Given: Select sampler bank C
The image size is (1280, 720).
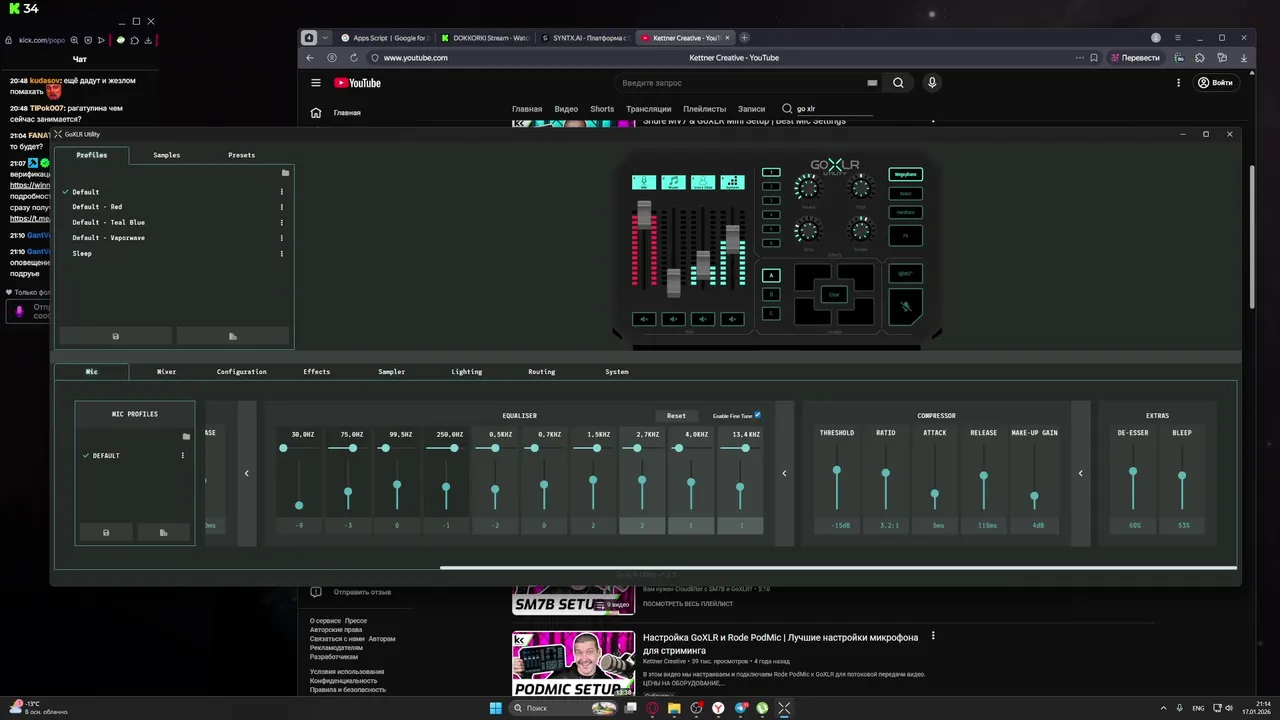Looking at the screenshot, I should pos(771,314).
